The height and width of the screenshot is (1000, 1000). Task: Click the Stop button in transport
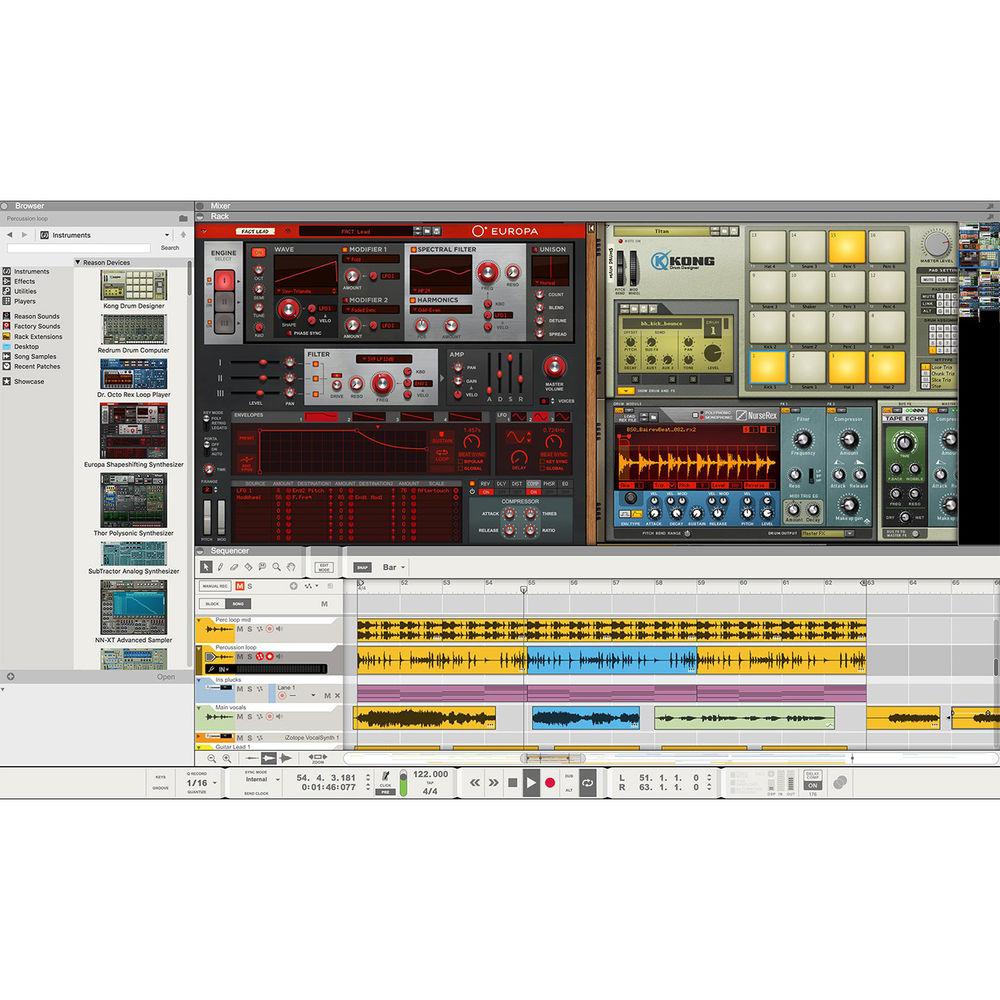point(512,783)
